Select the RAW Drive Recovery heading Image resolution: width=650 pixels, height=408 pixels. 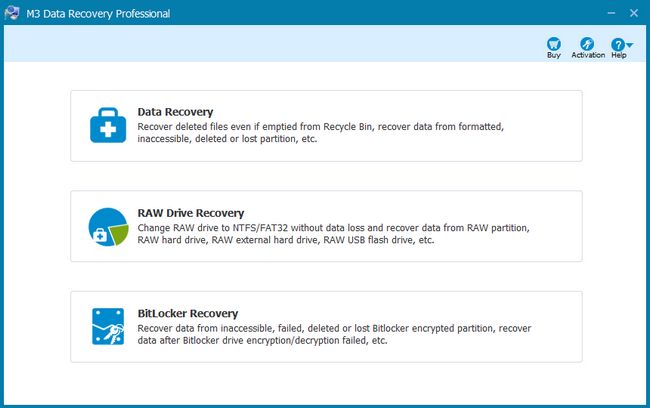(190, 213)
